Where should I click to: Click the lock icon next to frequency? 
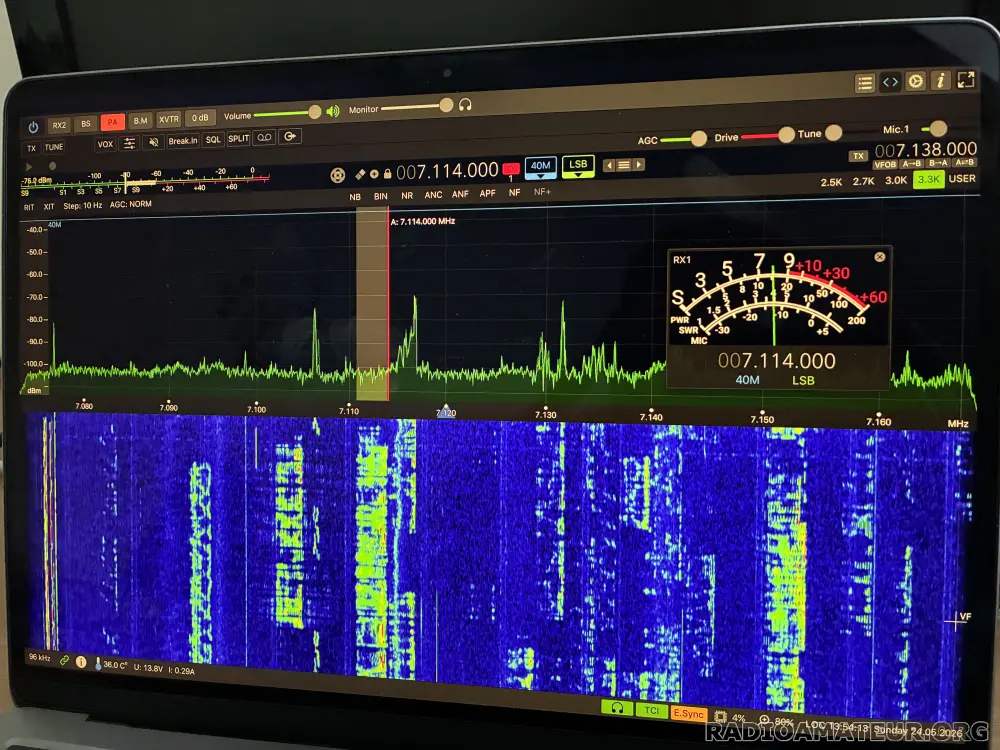coord(387,173)
